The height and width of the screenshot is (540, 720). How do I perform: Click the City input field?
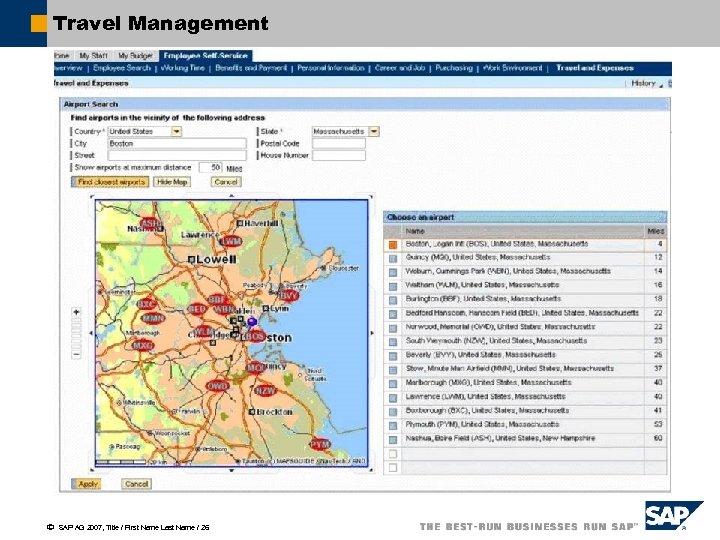[x=177, y=143]
